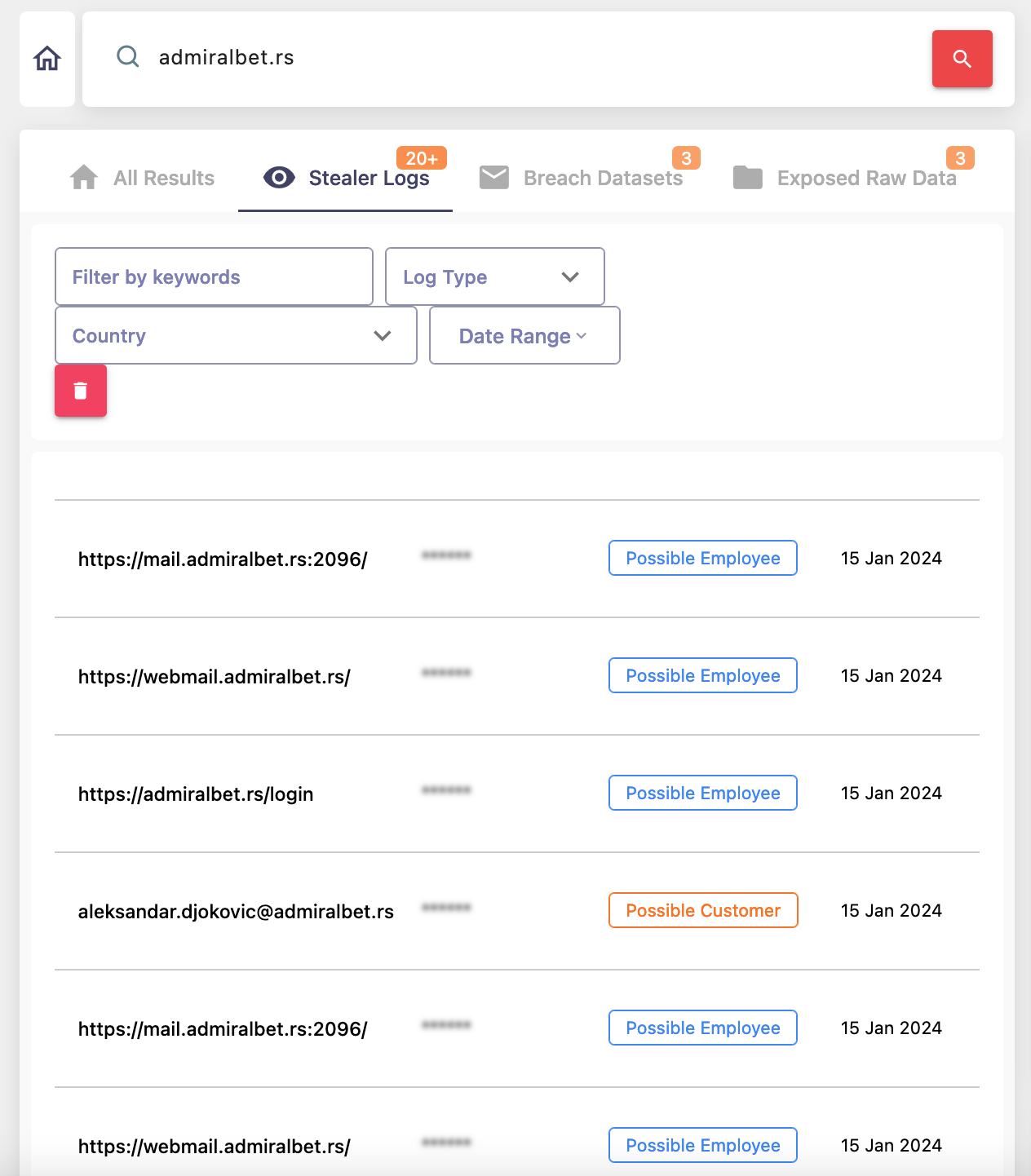Open the Date Range picker

(524, 335)
